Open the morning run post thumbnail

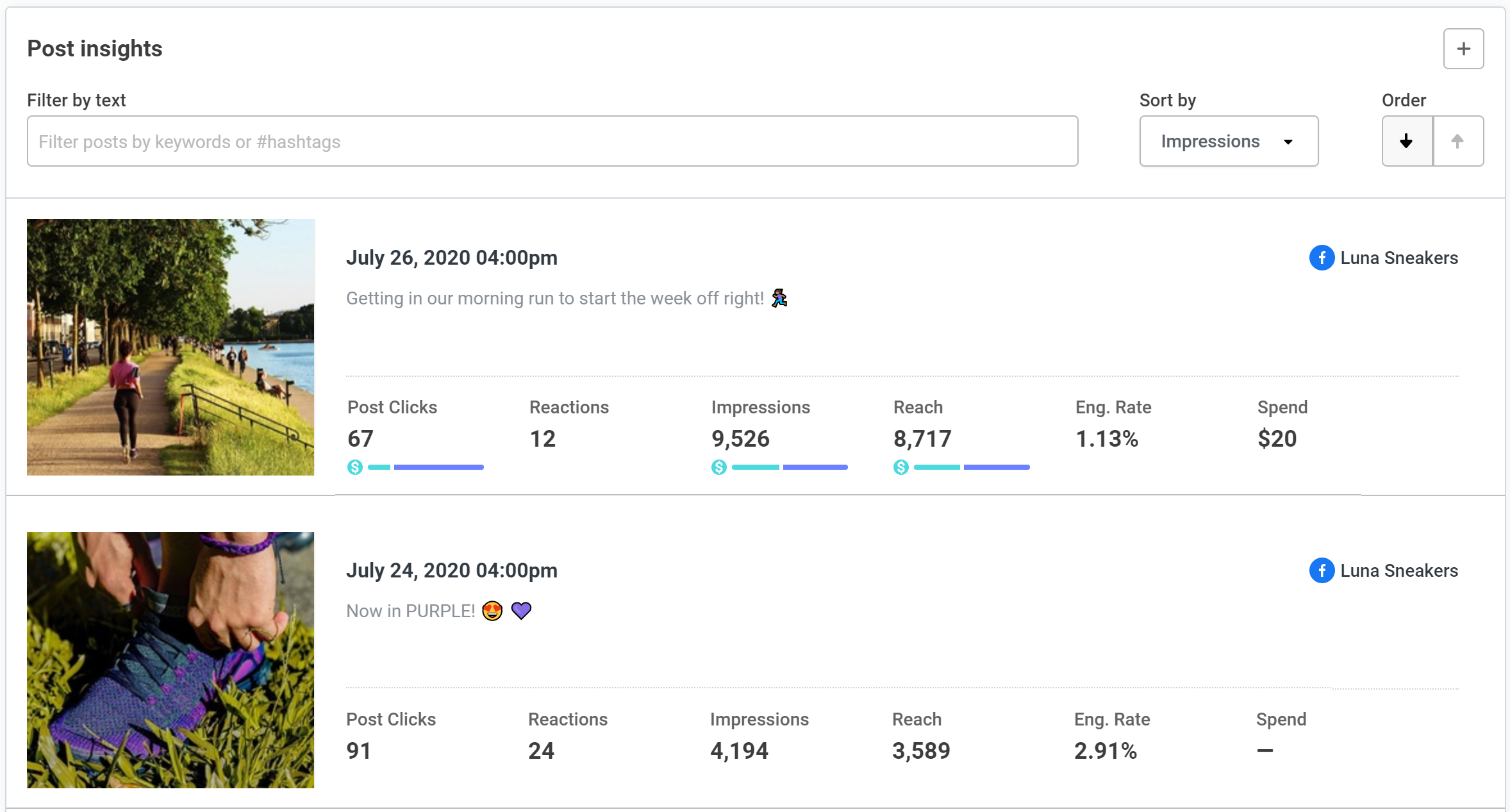tap(170, 347)
